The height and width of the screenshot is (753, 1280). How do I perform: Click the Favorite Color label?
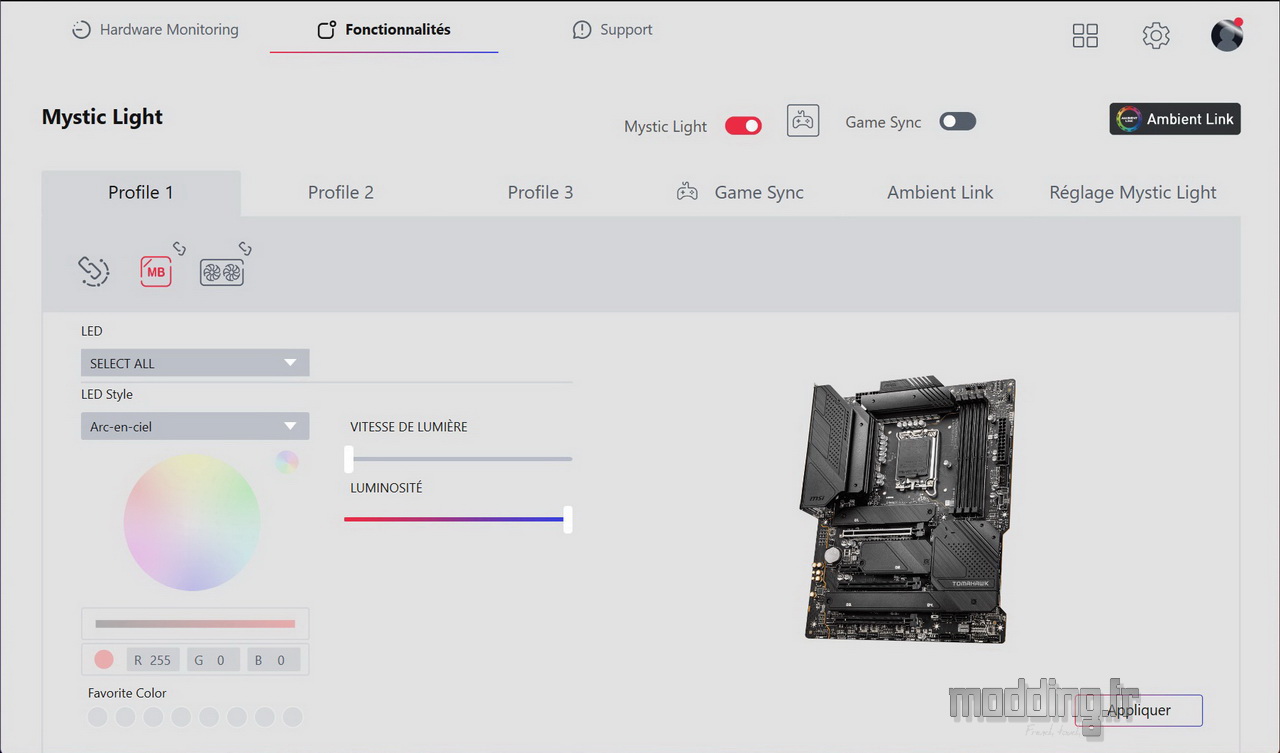[127, 693]
